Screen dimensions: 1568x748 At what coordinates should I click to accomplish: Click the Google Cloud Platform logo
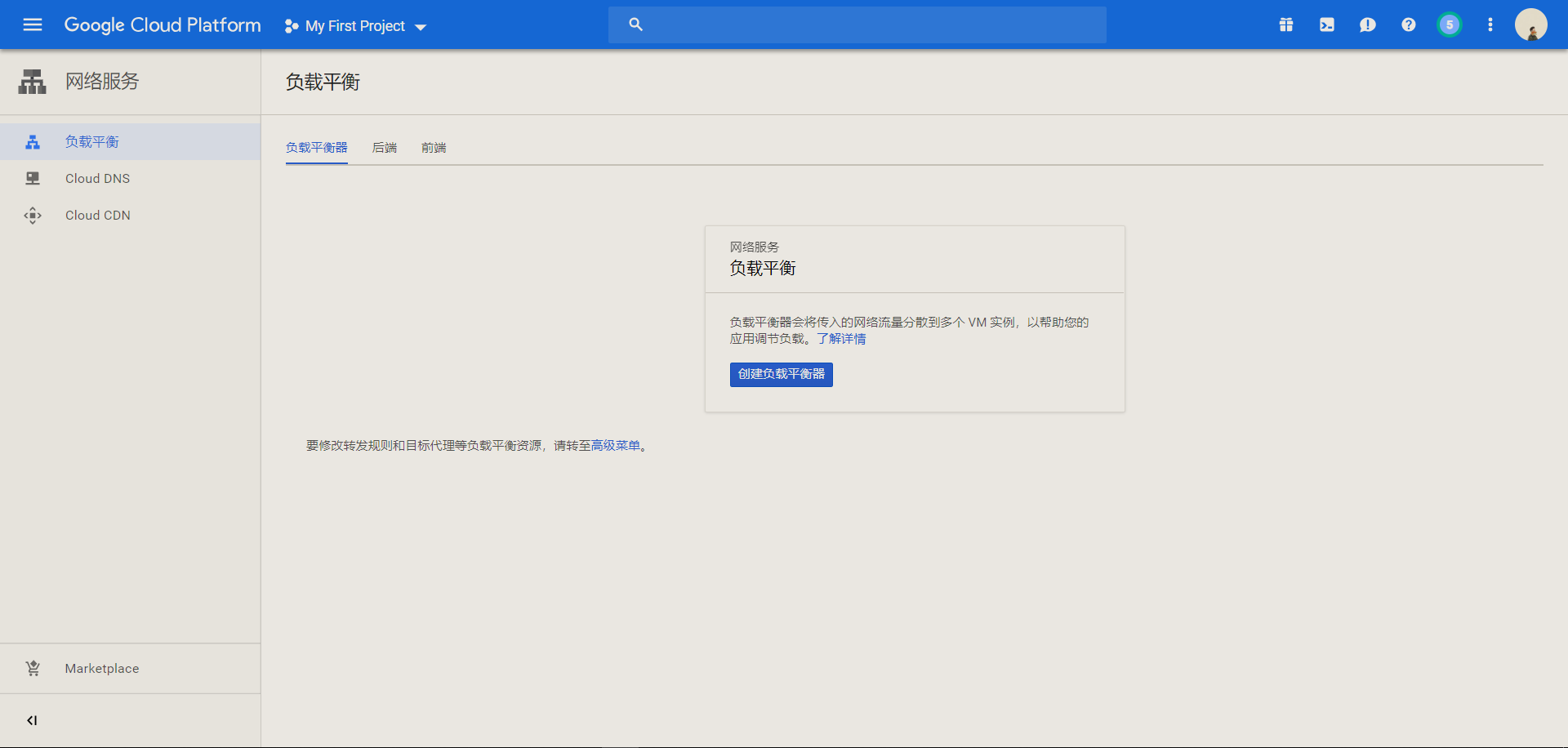point(163,25)
